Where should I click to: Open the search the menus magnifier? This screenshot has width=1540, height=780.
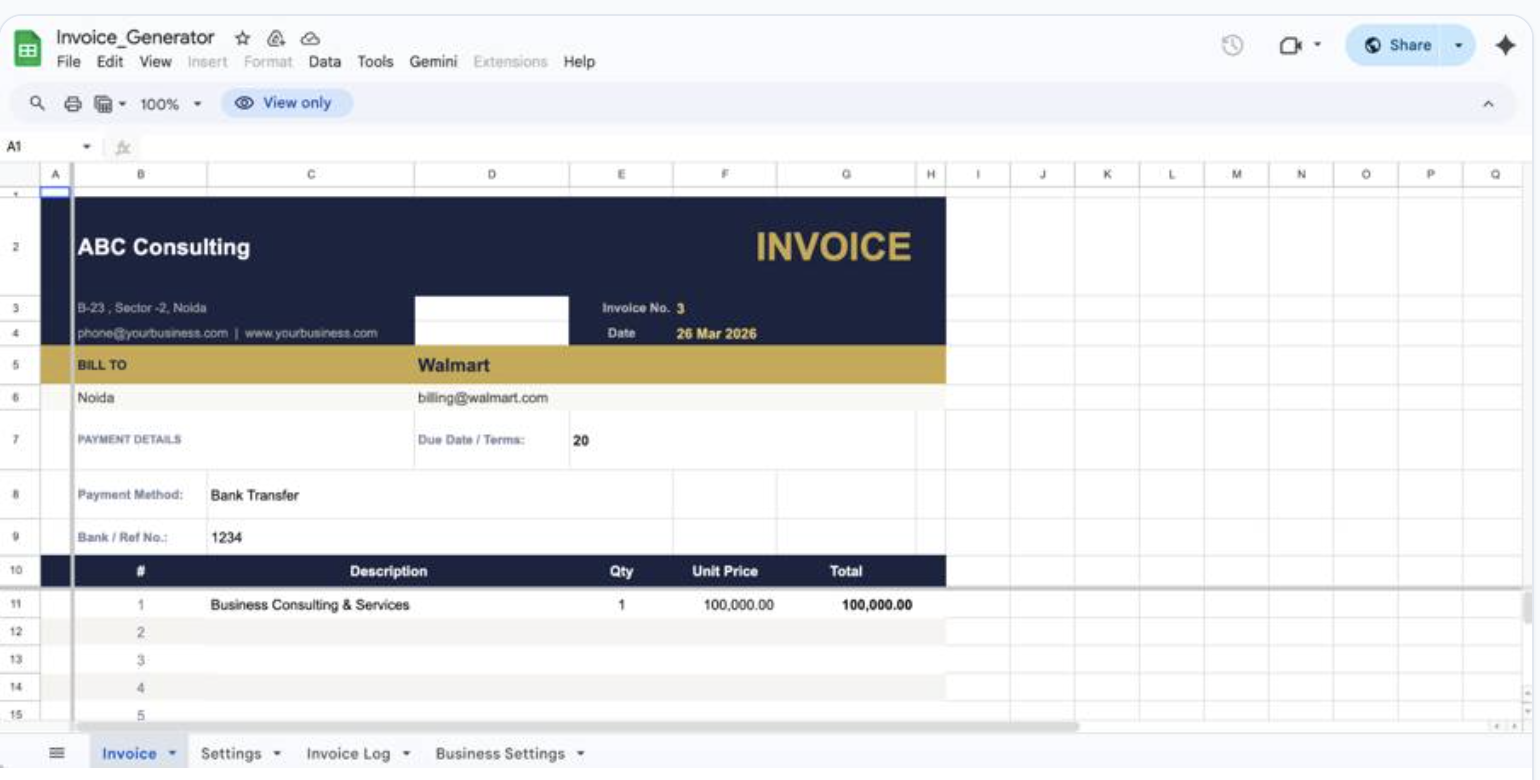(38, 103)
